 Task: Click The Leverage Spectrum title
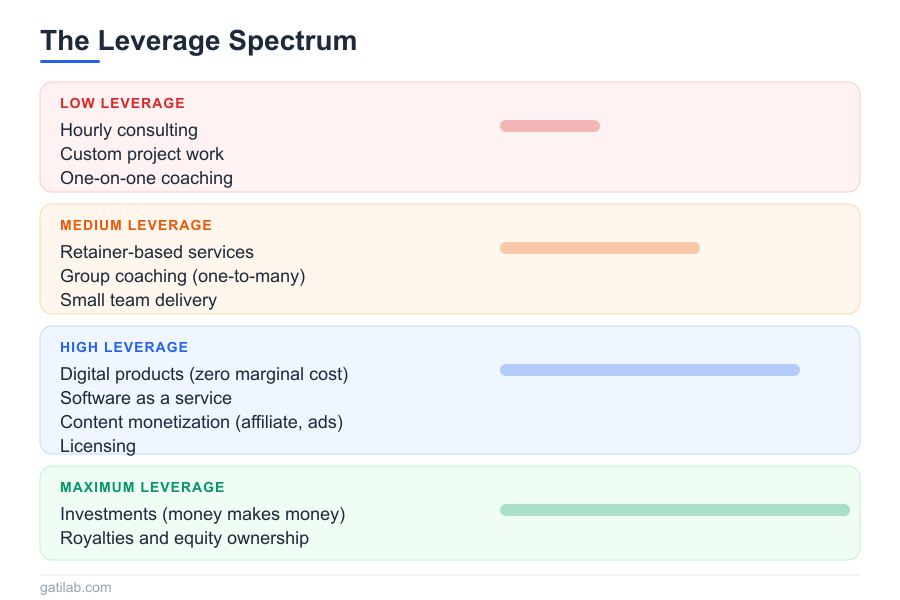coord(198,41)
